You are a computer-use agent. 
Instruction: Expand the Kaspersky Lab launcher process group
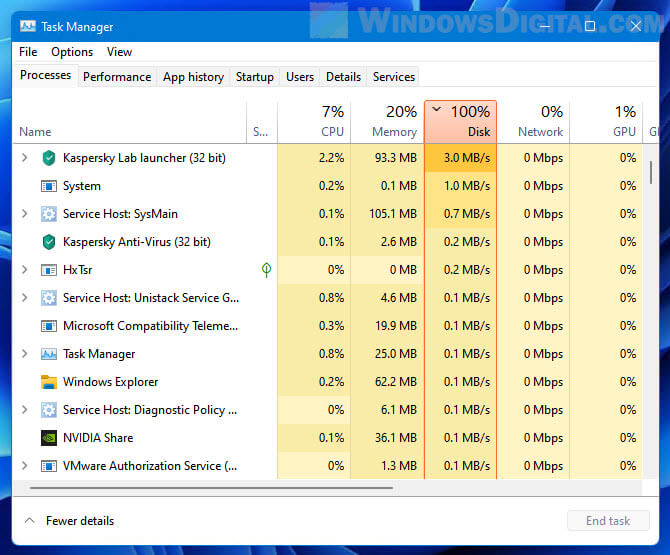click(x=25, y=158)
